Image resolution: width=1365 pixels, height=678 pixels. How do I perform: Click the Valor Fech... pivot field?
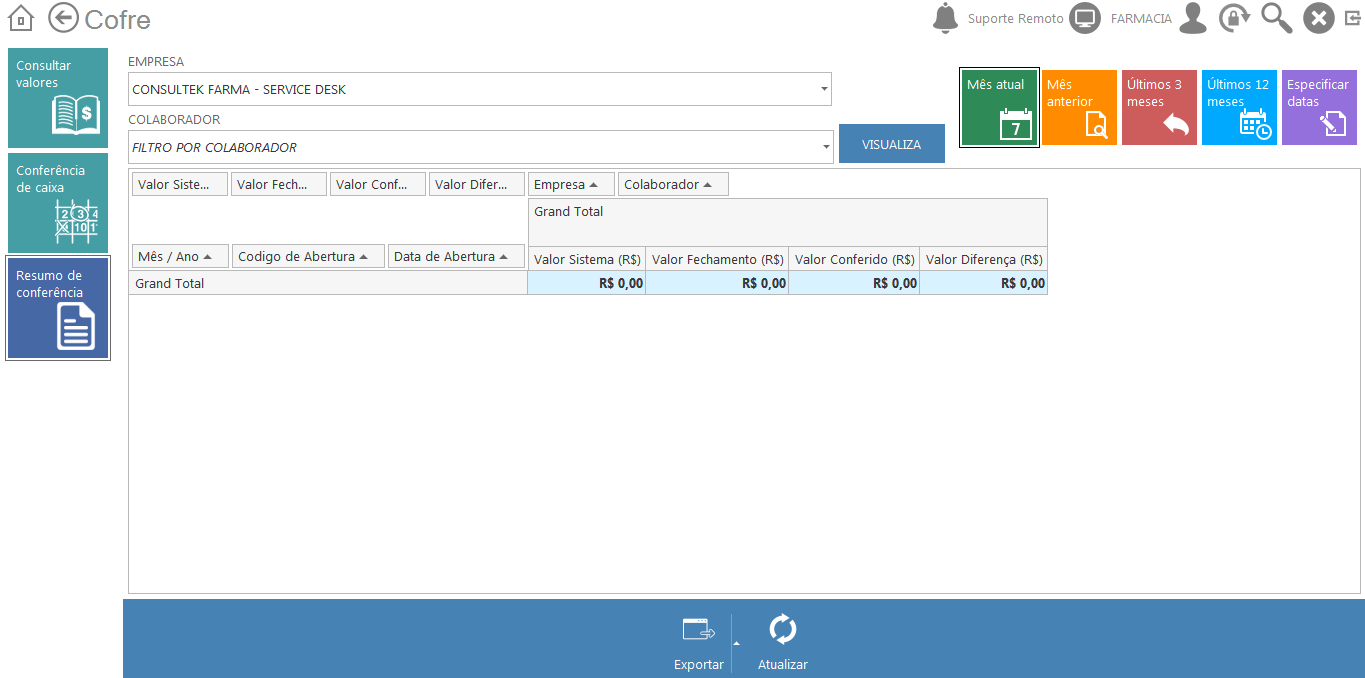pyautogui.click(x=279, y=184)
